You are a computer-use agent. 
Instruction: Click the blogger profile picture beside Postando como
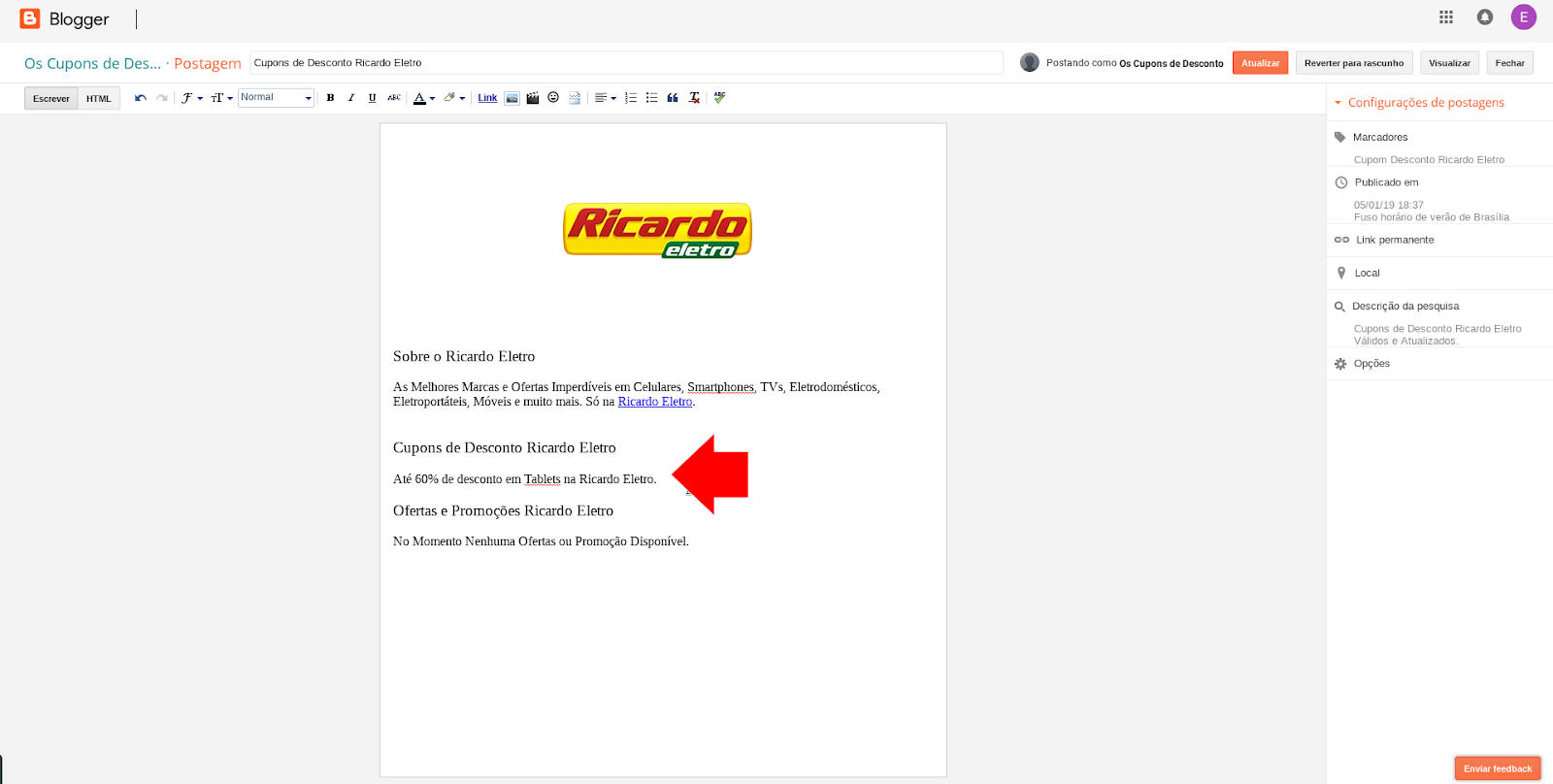coord(1030,62)
